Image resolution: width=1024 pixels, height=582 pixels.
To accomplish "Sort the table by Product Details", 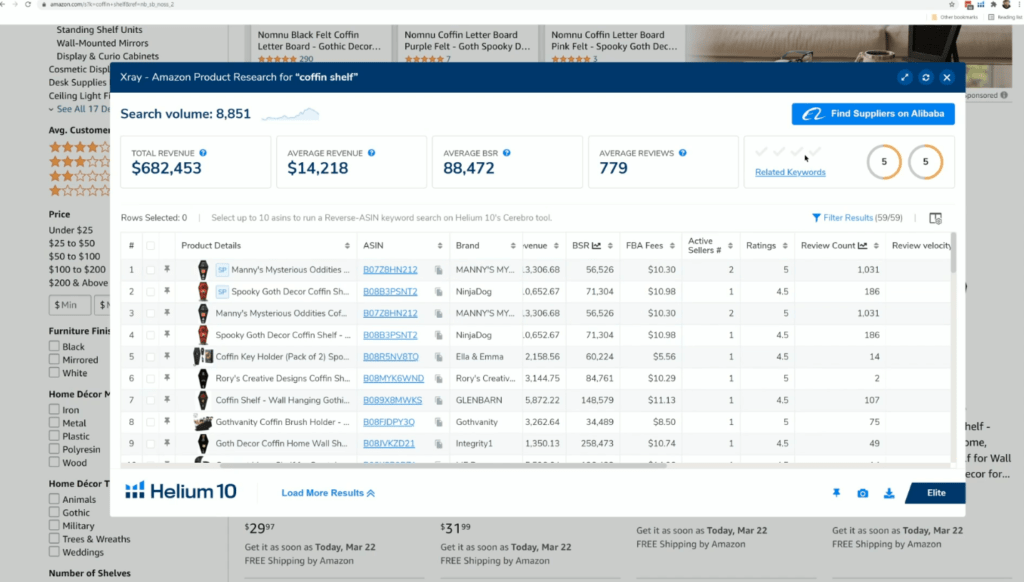I will click(347, 246).
